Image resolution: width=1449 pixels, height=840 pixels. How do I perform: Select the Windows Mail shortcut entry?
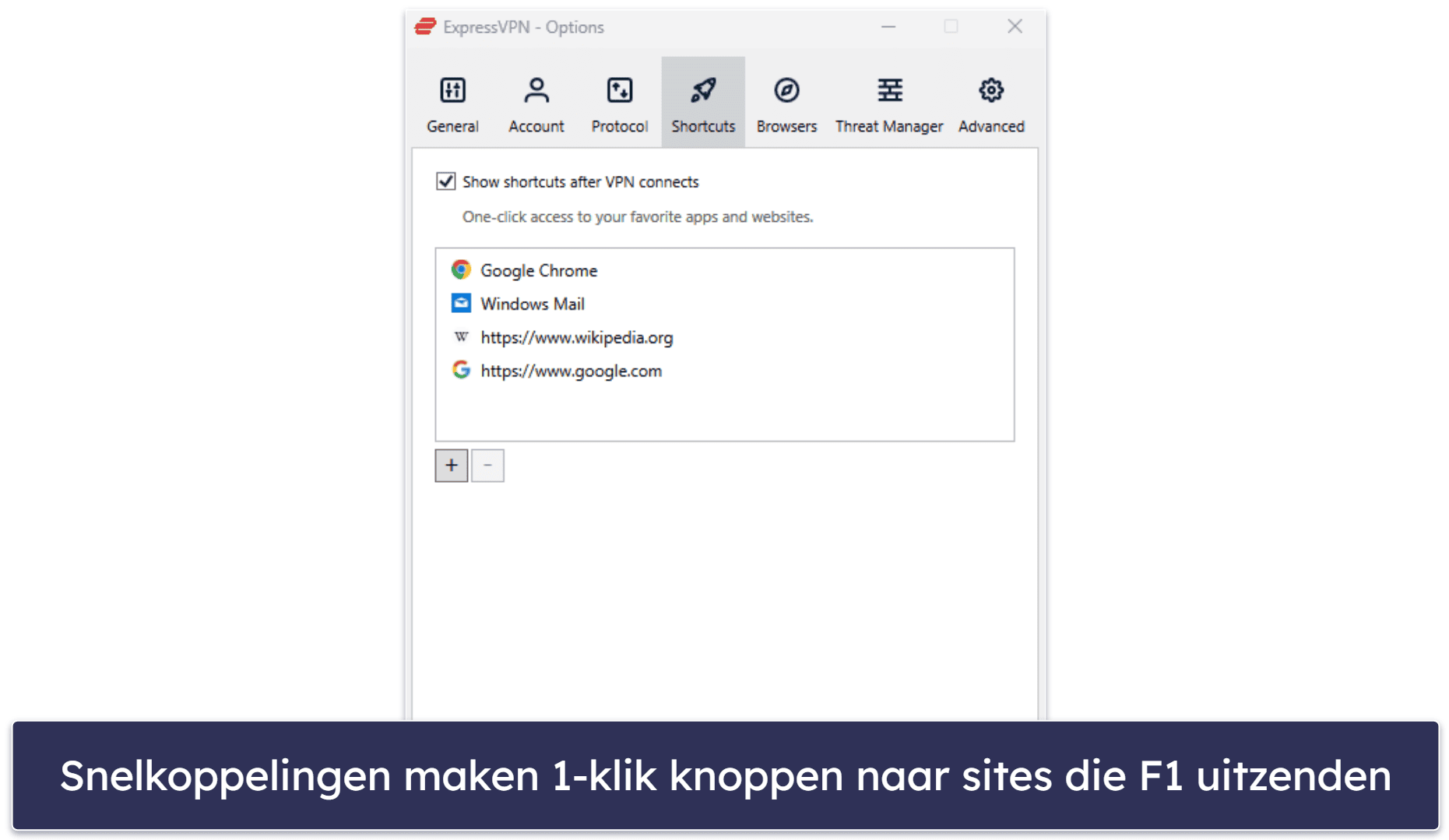[724, 304]
